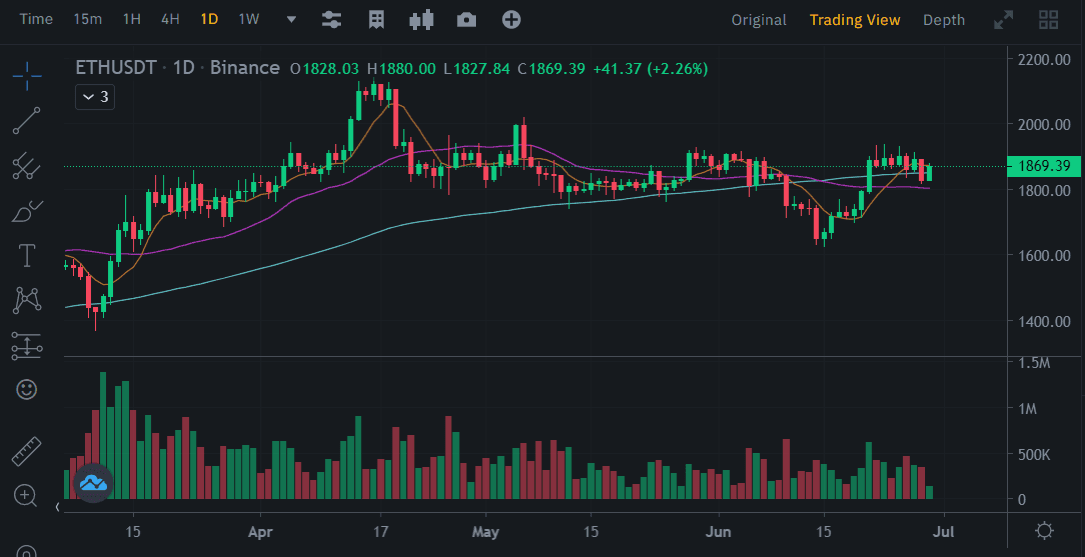Take a chart snapshot with camera icon
The image size is (1085, 557).
coord(466,20)
